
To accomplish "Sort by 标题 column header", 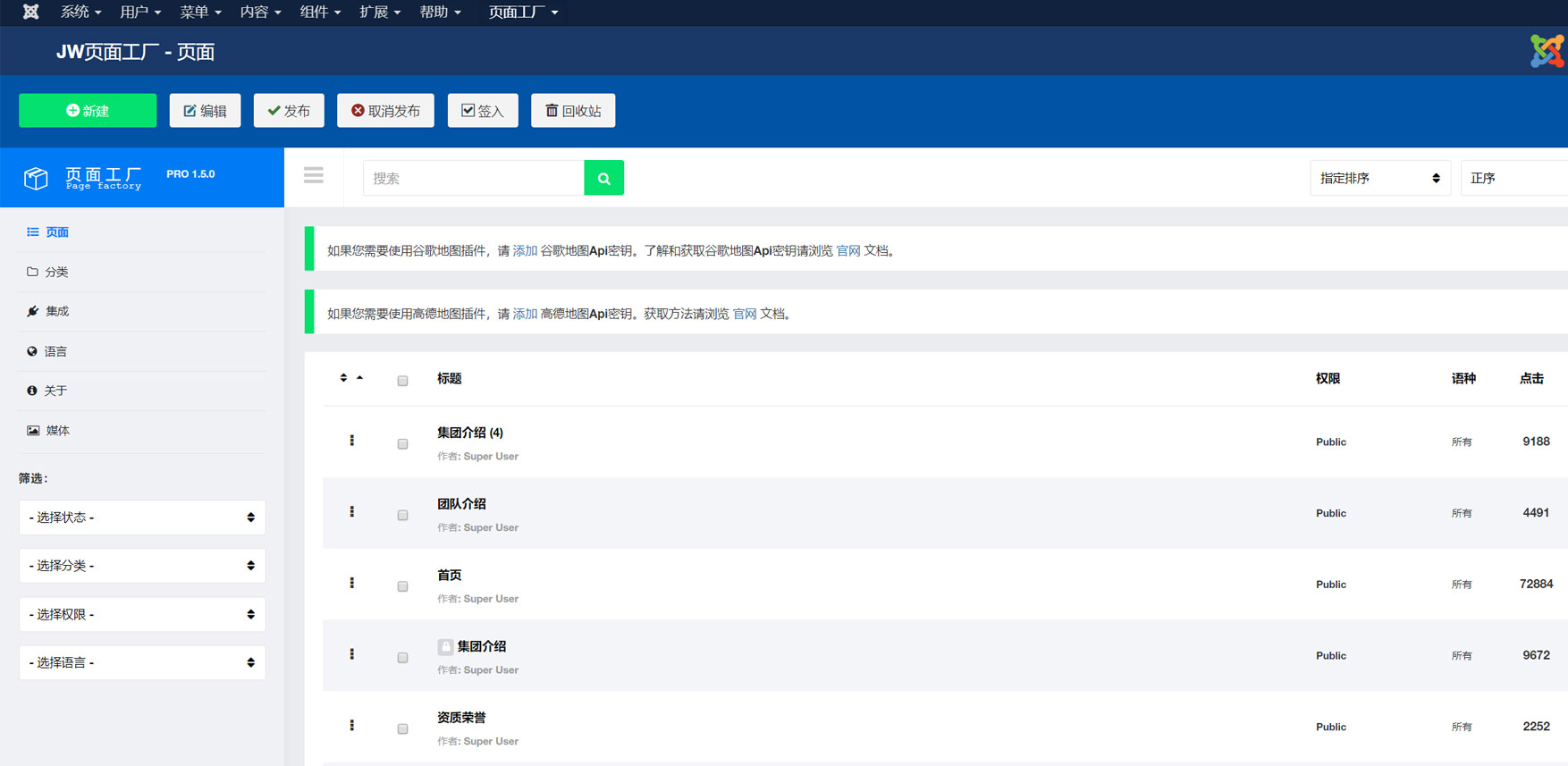I will pyautogui.click(x=449, y=379).
